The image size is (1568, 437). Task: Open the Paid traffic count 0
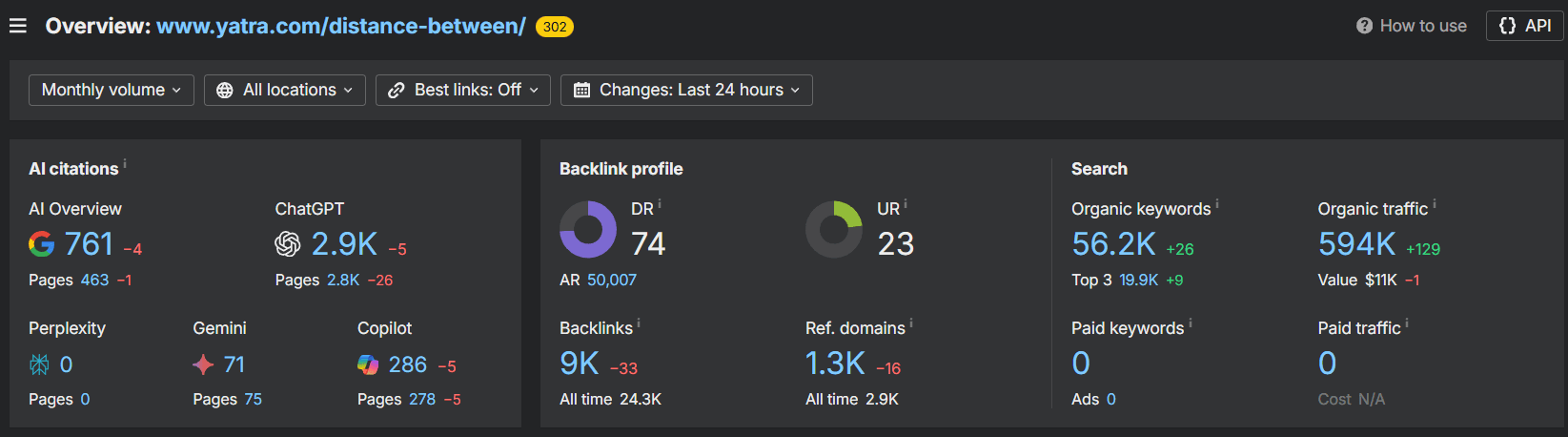[1327, 364]
